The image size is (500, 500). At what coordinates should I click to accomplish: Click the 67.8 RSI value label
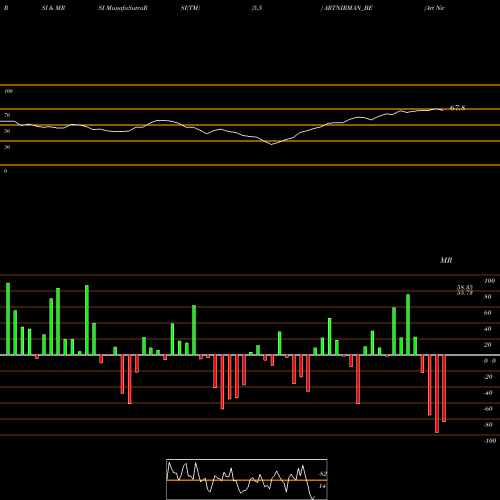457,108
